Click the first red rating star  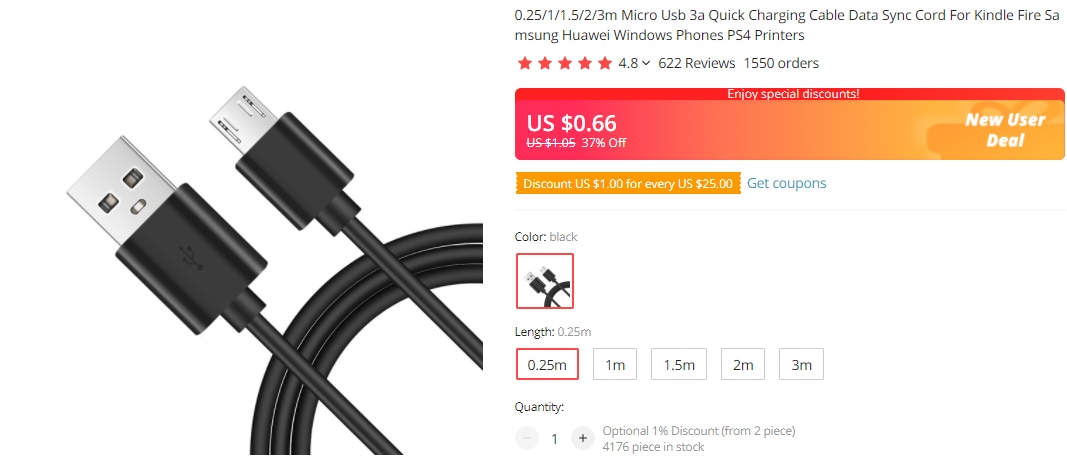pyautogui.click(x=525, y=63)
